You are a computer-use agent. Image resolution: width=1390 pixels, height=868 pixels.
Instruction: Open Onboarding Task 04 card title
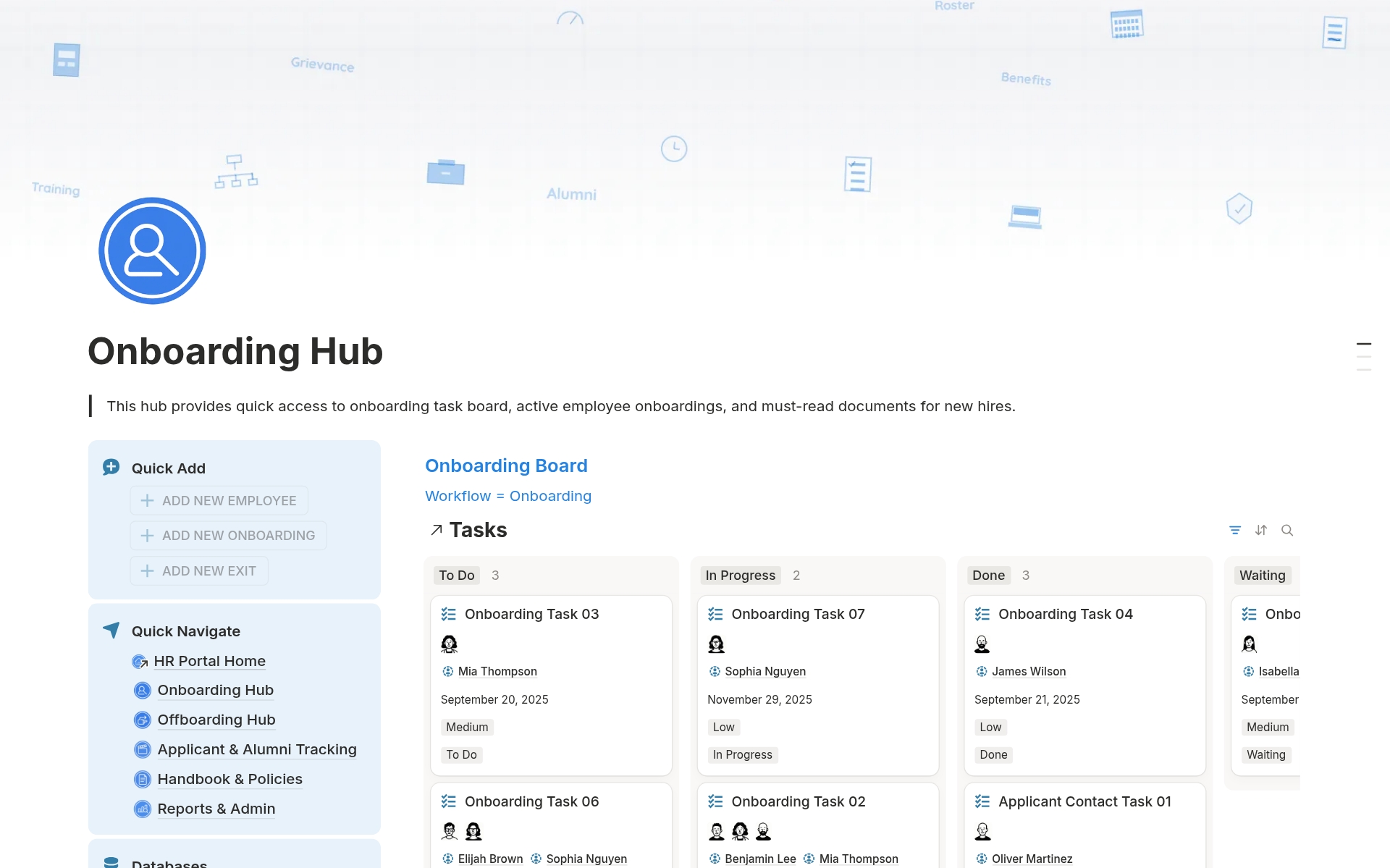(1066, 614)
